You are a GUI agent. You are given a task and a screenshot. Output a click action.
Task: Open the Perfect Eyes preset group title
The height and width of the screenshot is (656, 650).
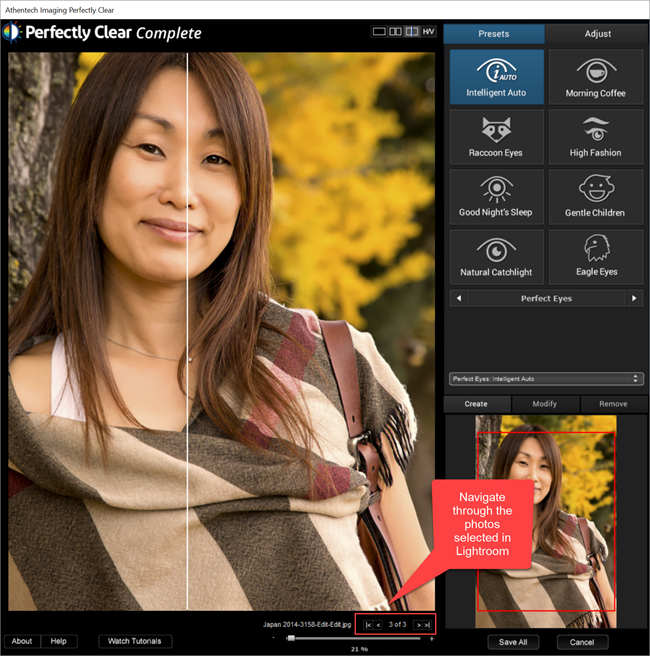tap(546, 298)
